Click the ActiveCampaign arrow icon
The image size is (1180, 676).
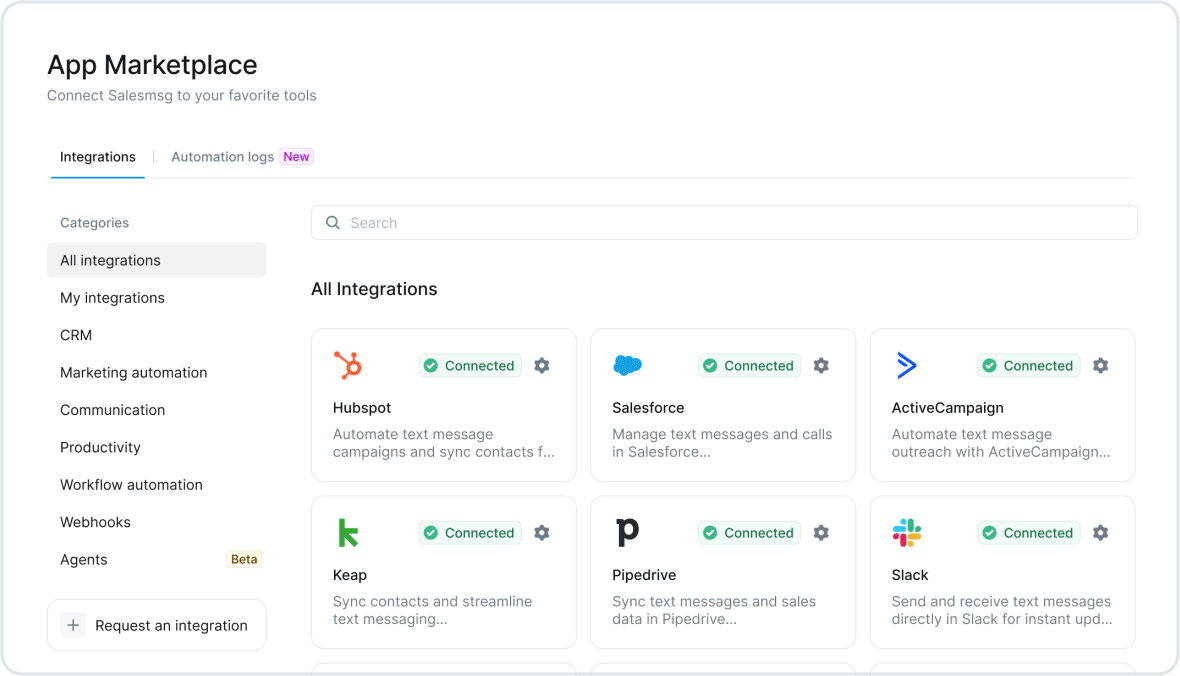point(906,365)
